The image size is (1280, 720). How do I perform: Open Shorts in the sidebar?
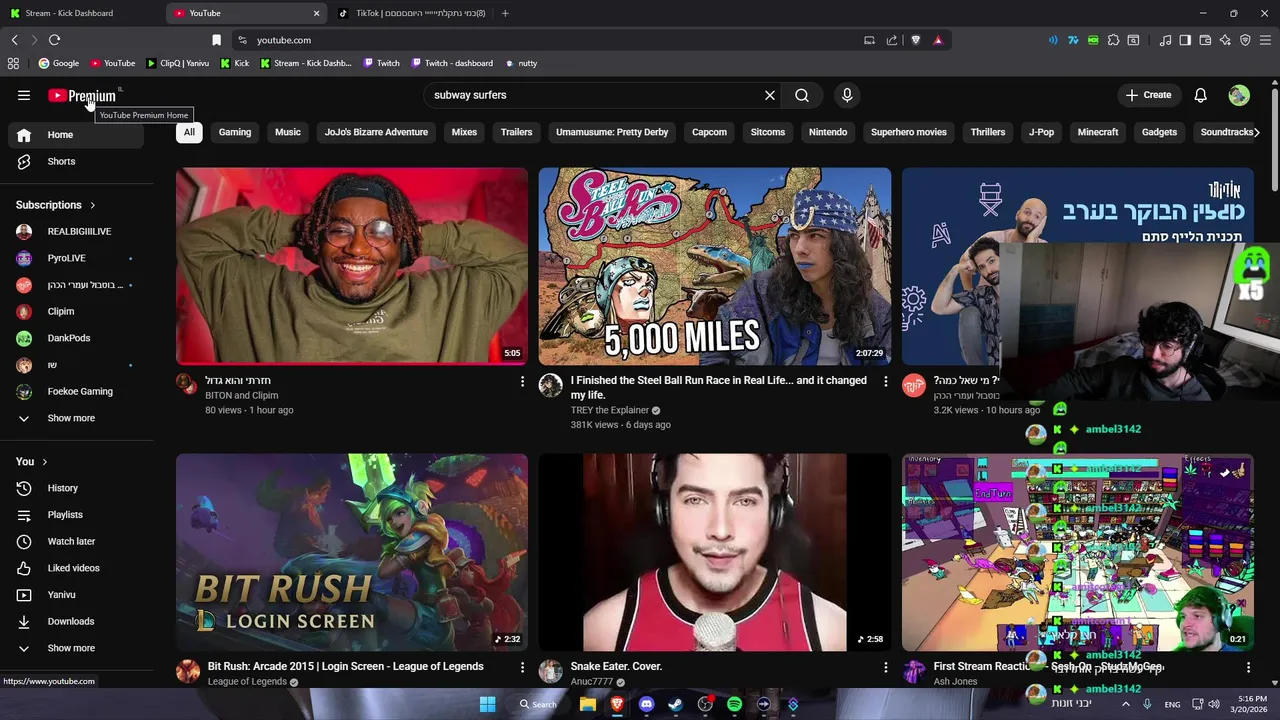click(x=76, y=161)
